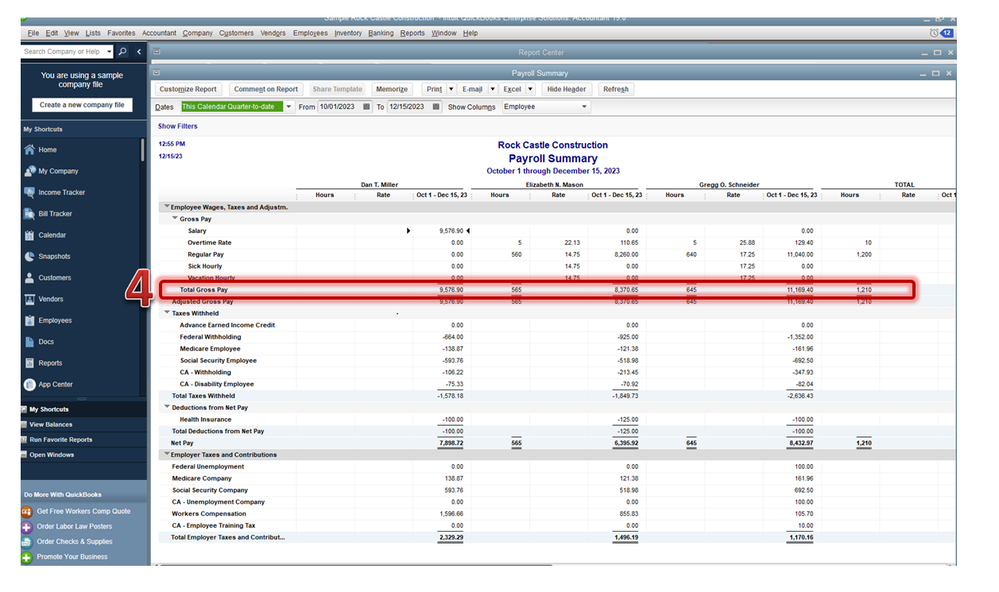Click Get Free Workers Comp Quote icon
This screenshot has height=592, width=999.
point(27,511)
